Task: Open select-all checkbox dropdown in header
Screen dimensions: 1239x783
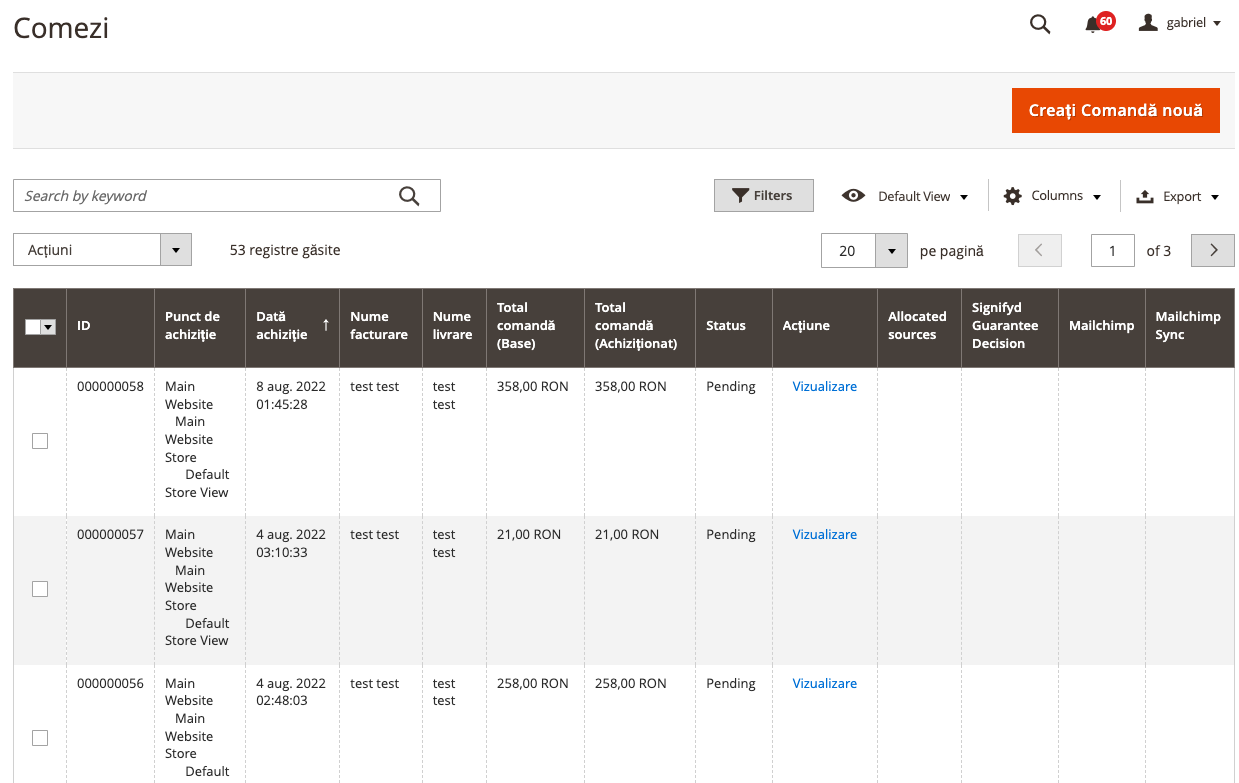Action: (x=48, y=327)
